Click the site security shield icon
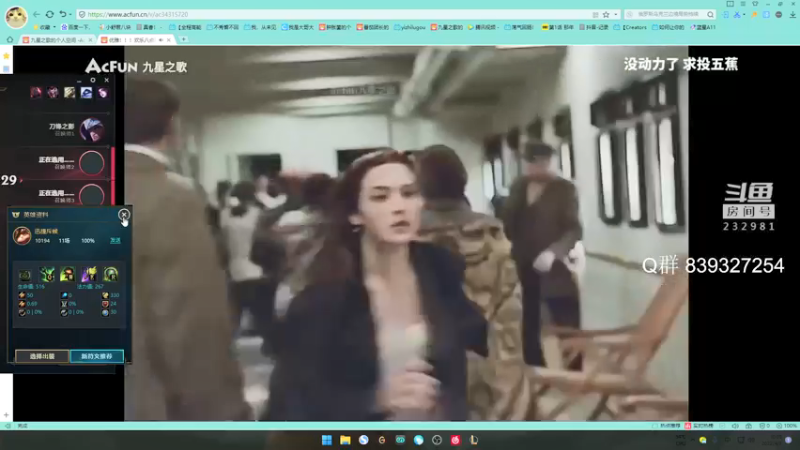The width and height of the screenshot is (800, 450). (82, 14)
